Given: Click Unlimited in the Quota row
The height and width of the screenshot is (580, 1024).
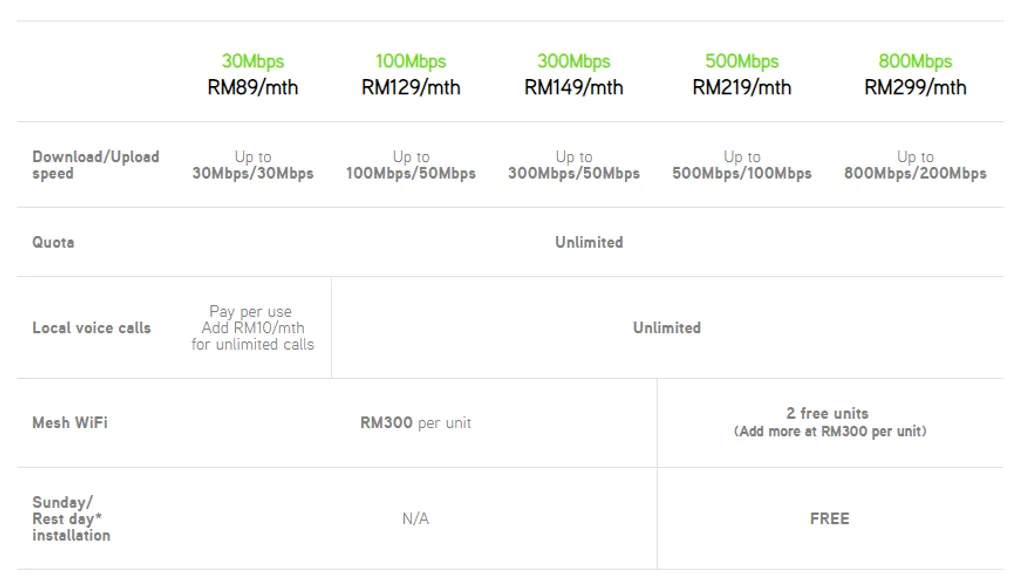Looking at the screenshot, I should [x=589, y=242].
